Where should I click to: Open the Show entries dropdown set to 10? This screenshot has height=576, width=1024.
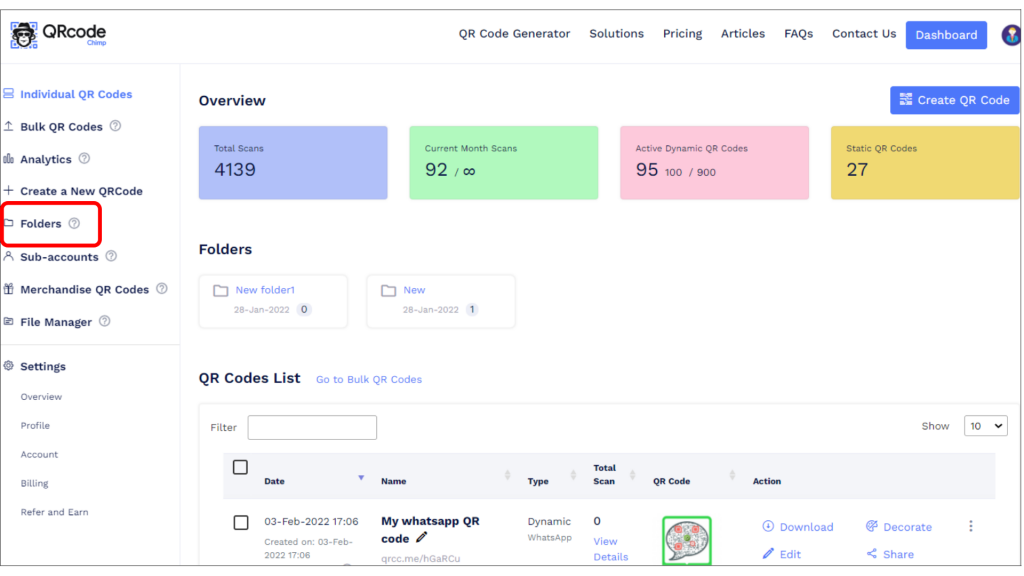[985, 426]
